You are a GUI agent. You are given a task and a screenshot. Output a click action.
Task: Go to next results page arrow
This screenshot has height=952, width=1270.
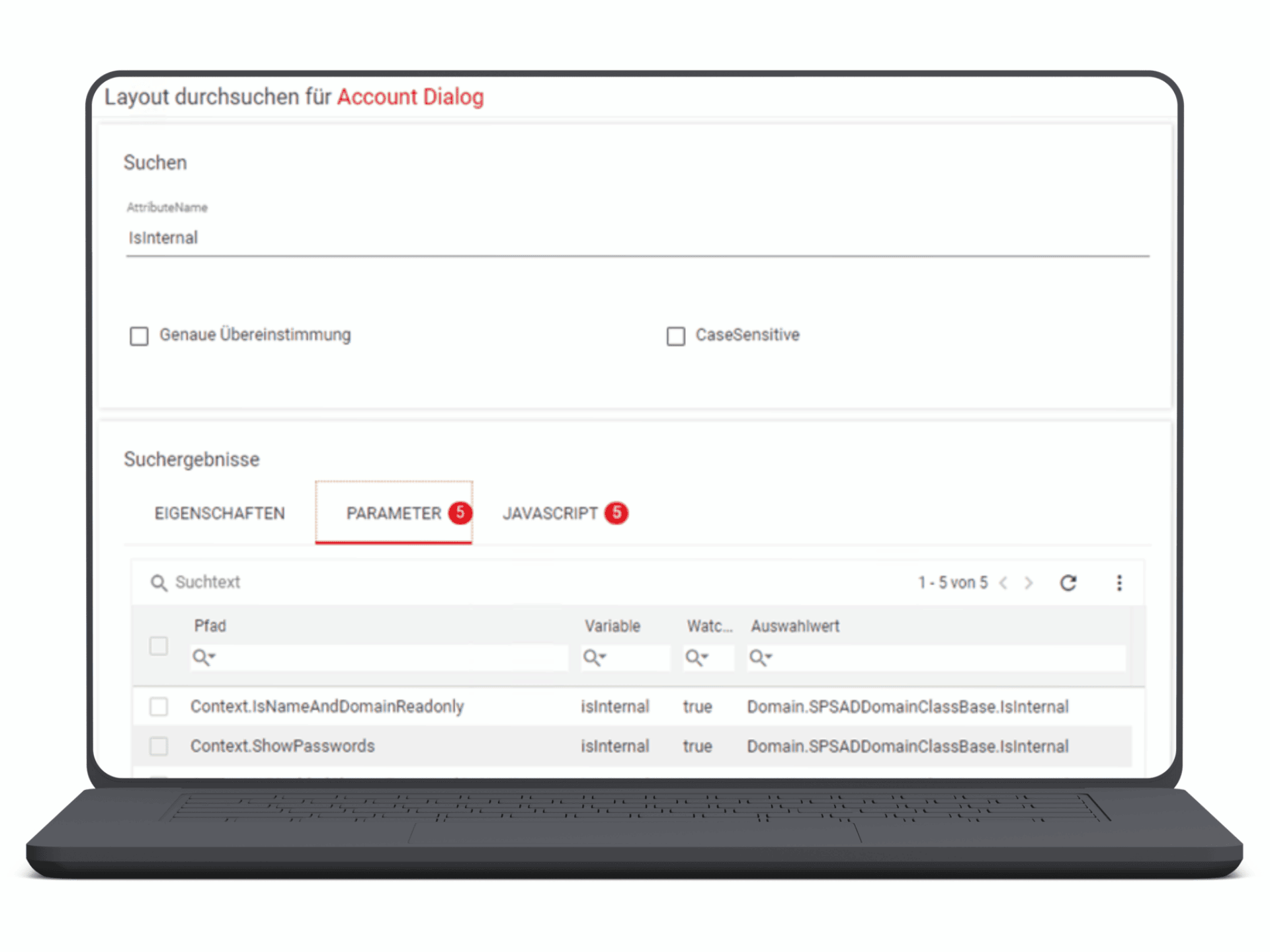(x=1029, y=583)
